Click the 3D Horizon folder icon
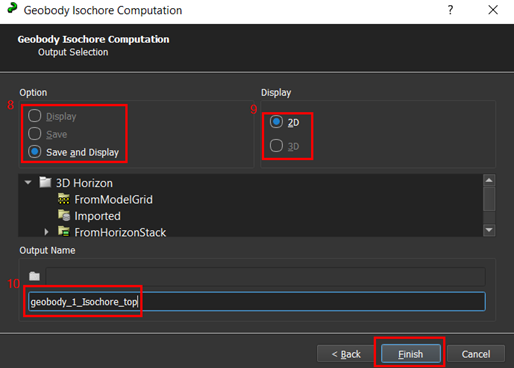514x368 pixels. point(45,182)
